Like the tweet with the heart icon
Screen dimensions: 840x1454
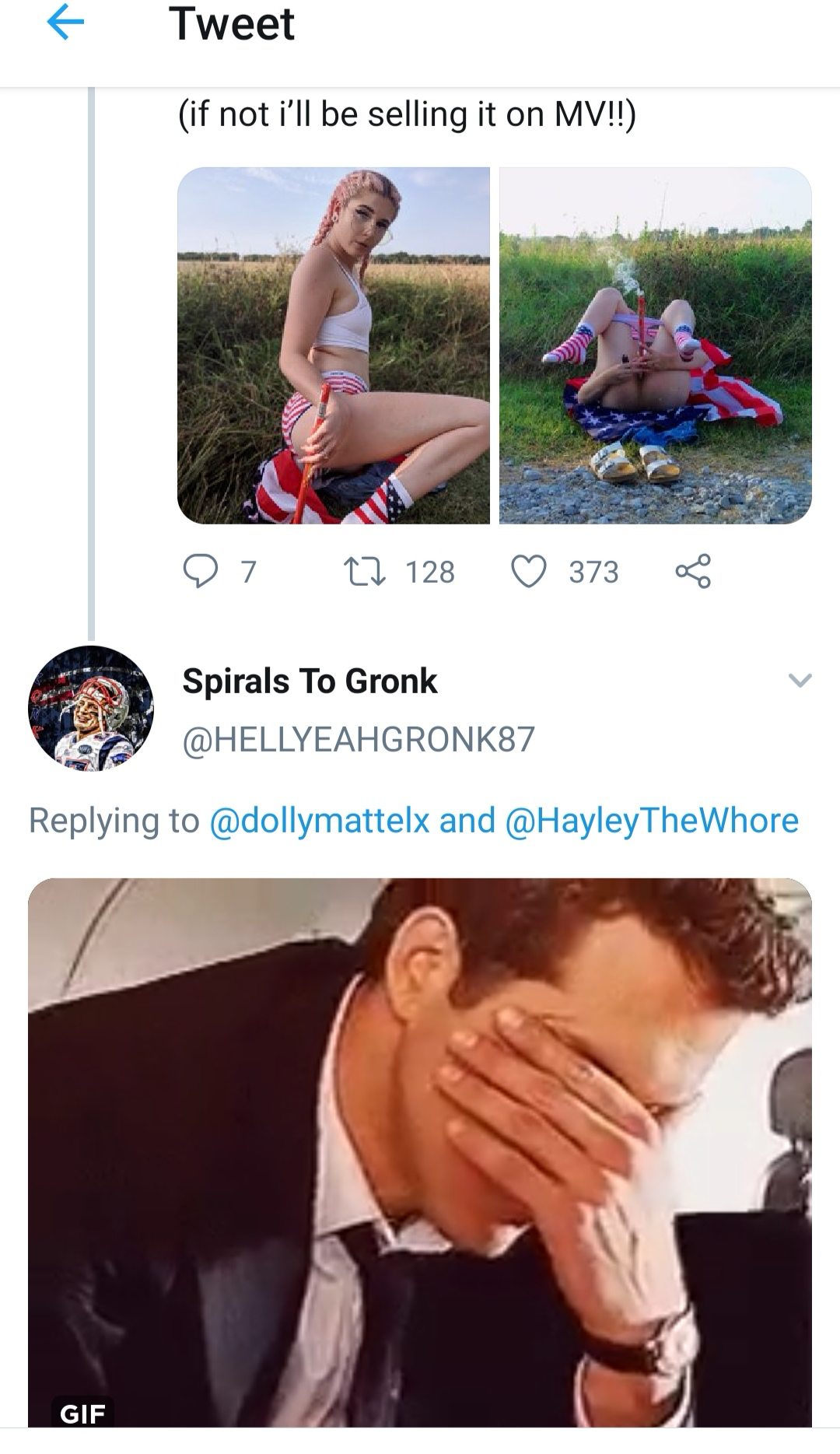(x=528, y=572)
